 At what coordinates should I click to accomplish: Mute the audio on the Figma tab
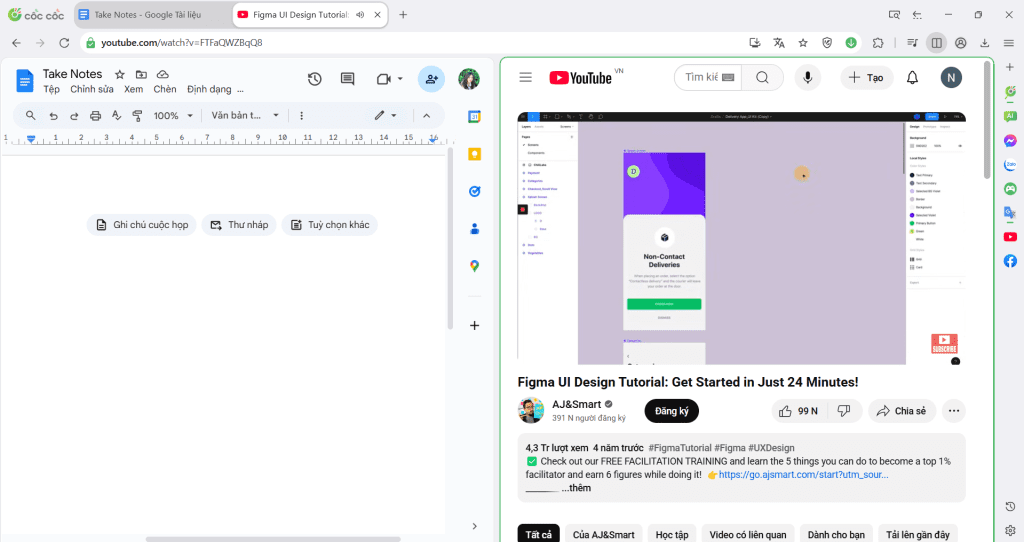coord(360,14)
